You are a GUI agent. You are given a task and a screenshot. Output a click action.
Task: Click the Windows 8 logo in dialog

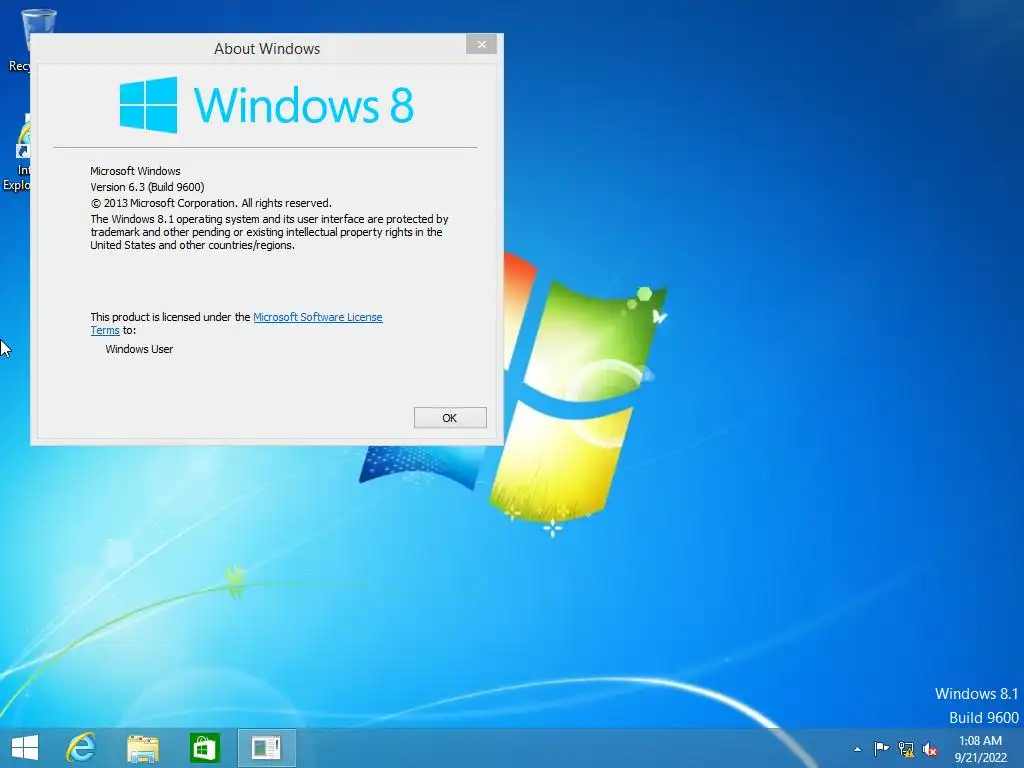click(266, 105)
